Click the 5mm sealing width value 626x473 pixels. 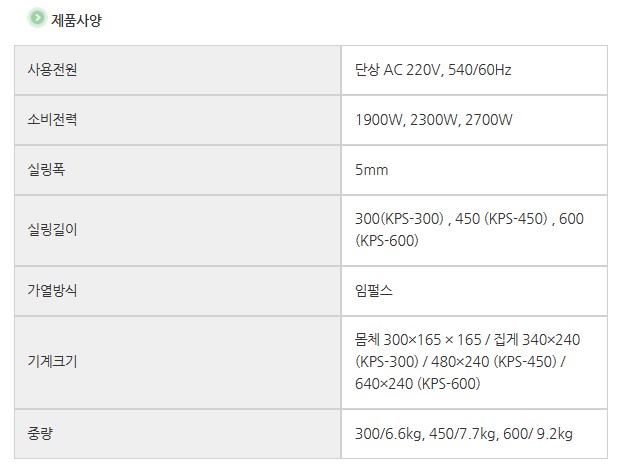[371, 170]
